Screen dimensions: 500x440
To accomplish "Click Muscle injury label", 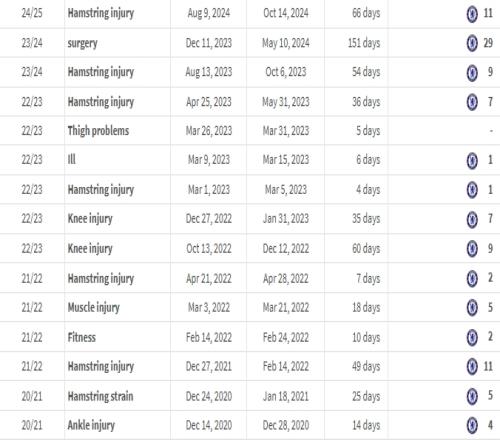I will click(x=94, y=307).
